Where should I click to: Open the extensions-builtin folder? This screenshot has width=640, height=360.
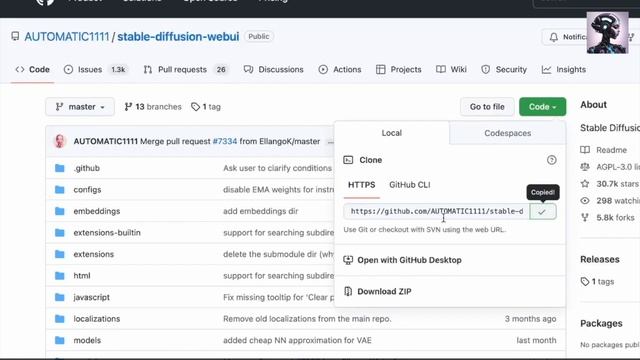[x=107, y=233]
